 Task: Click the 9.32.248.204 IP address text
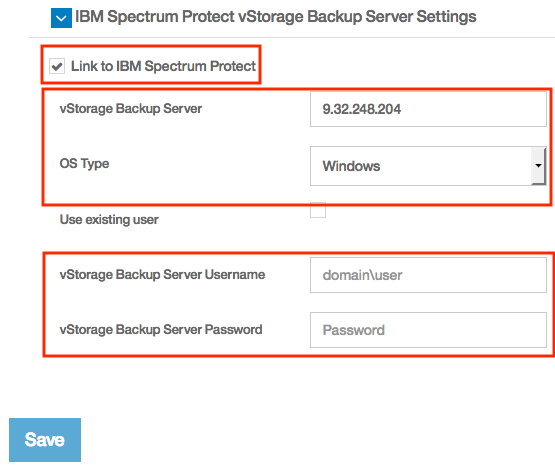pyautogui.click(x=361, y=109)
